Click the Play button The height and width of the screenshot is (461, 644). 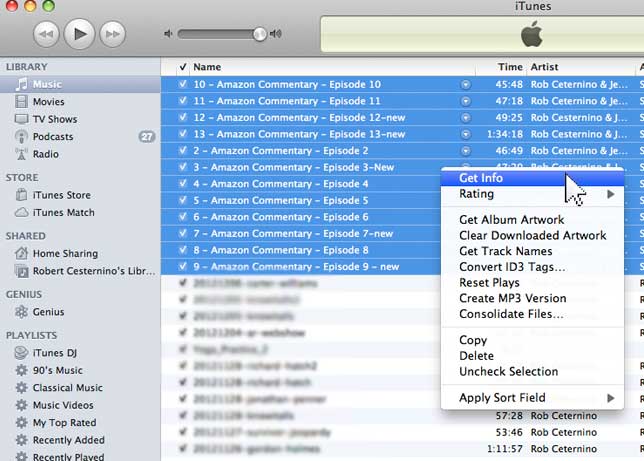(79, 34)
